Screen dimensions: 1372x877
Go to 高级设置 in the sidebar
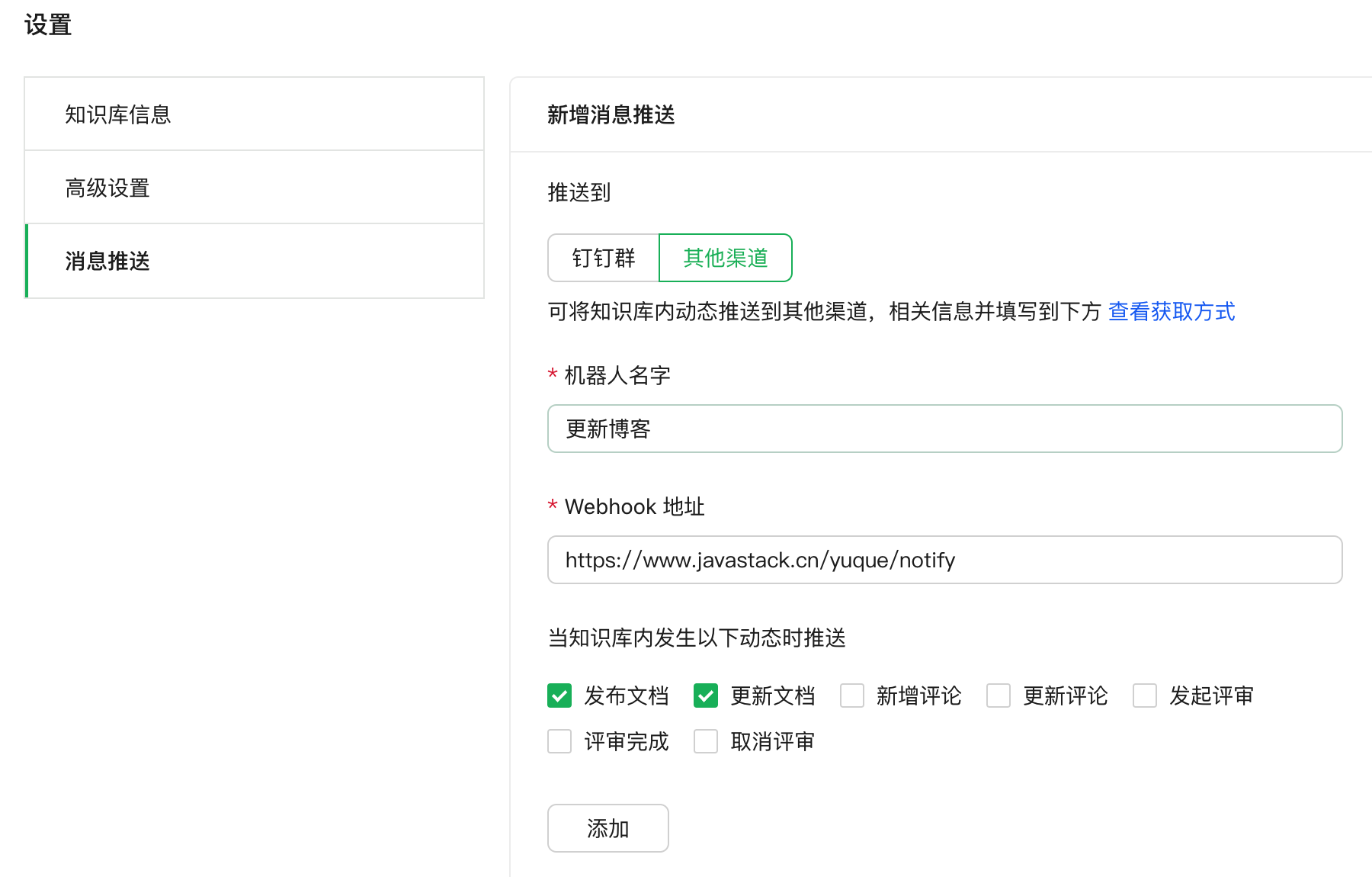(x=107, y=188)
